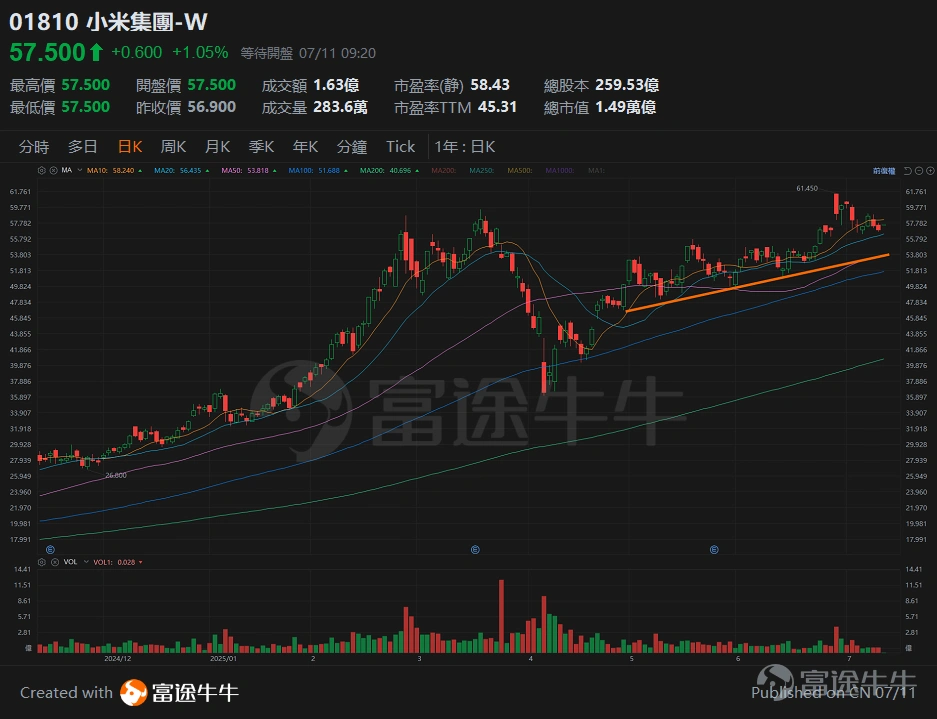Zoom out of the chart with the minus icon

[919, 171]
